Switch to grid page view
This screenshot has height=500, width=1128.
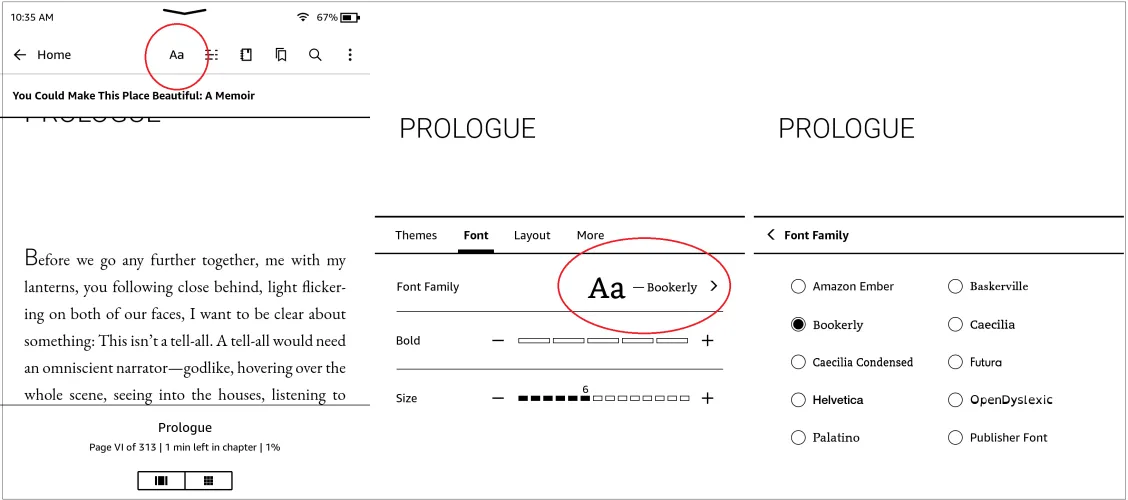click(x=208, y=480)
